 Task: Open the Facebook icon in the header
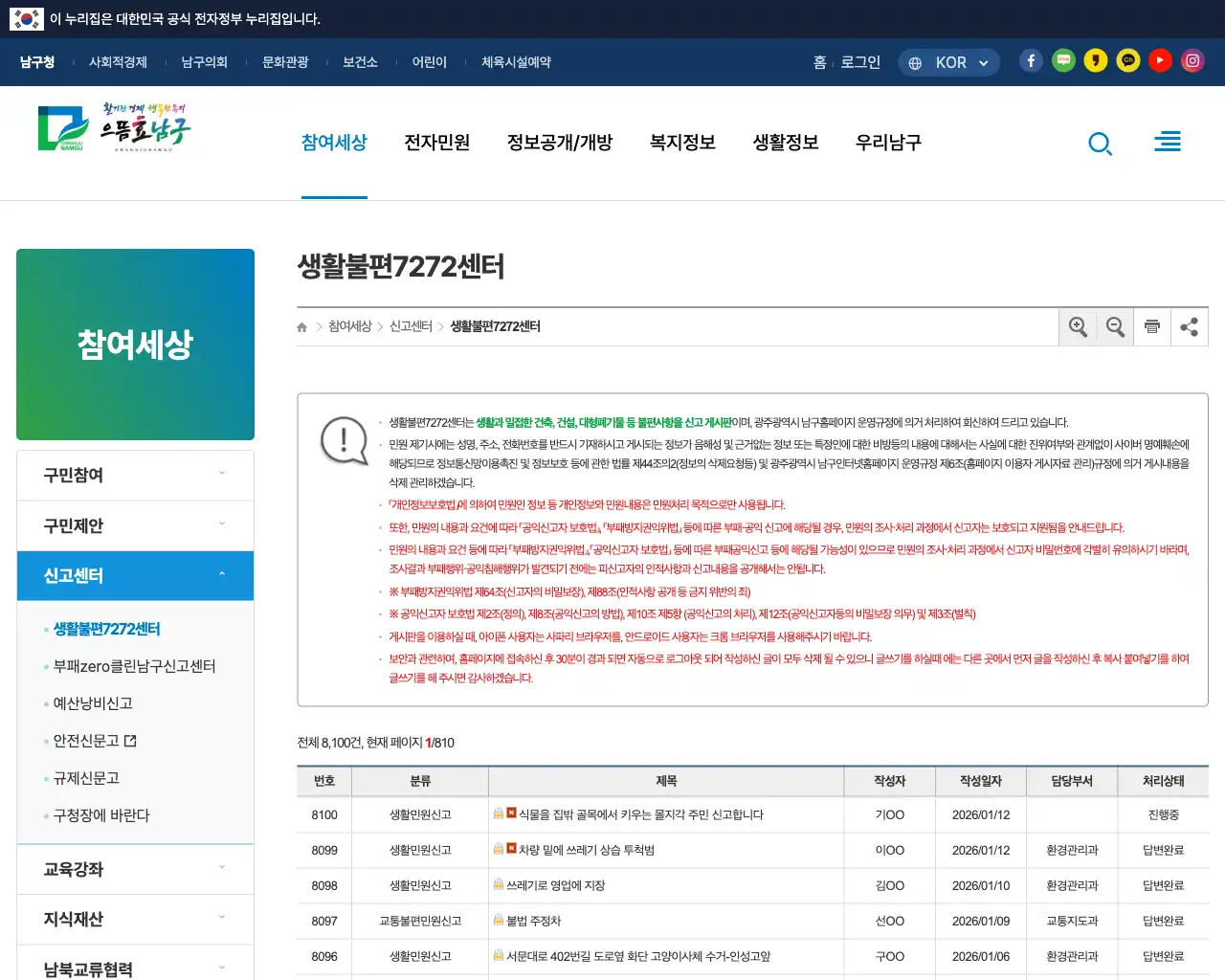click(x=1031, y=59)
